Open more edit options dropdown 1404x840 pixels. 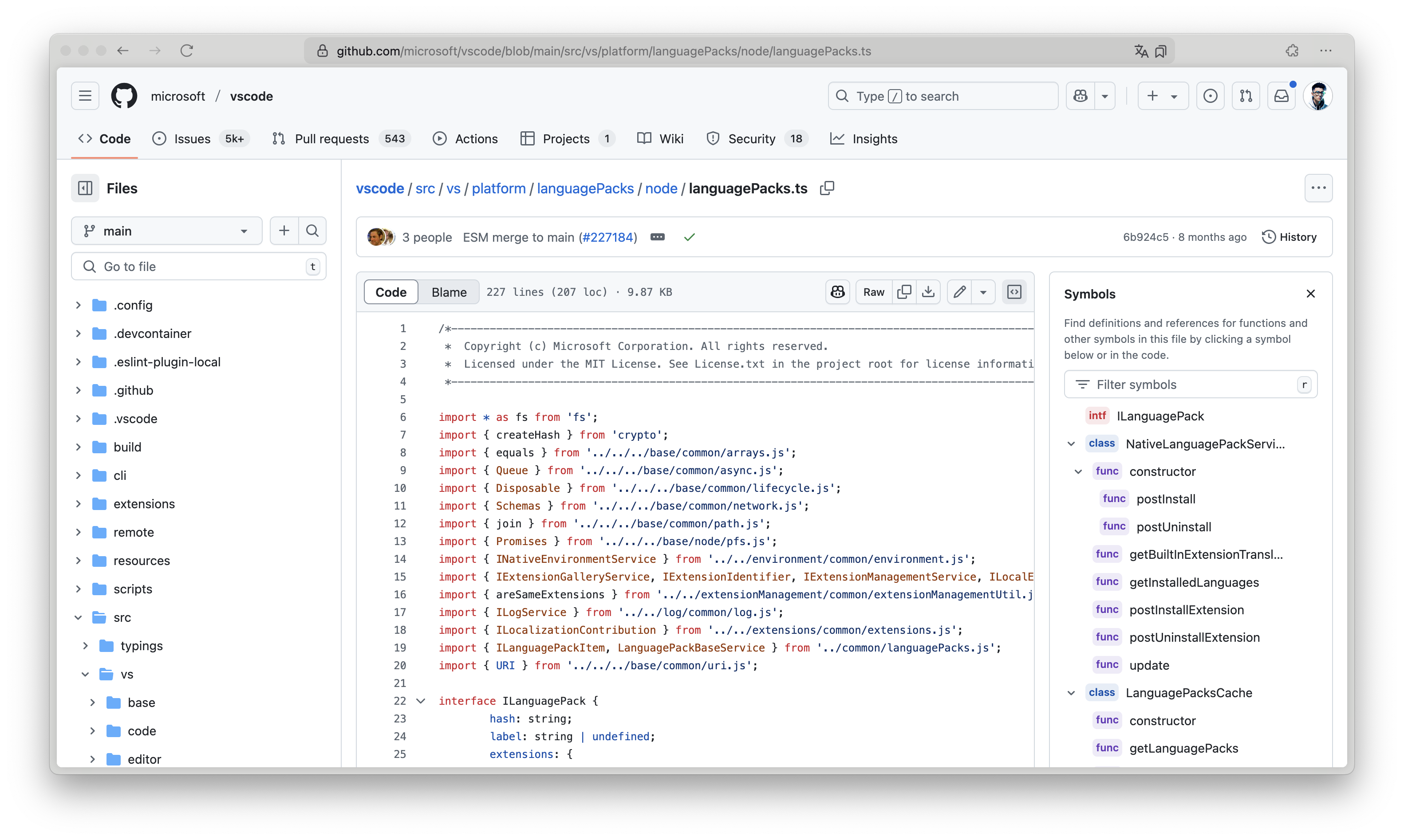tap(983, 292)
